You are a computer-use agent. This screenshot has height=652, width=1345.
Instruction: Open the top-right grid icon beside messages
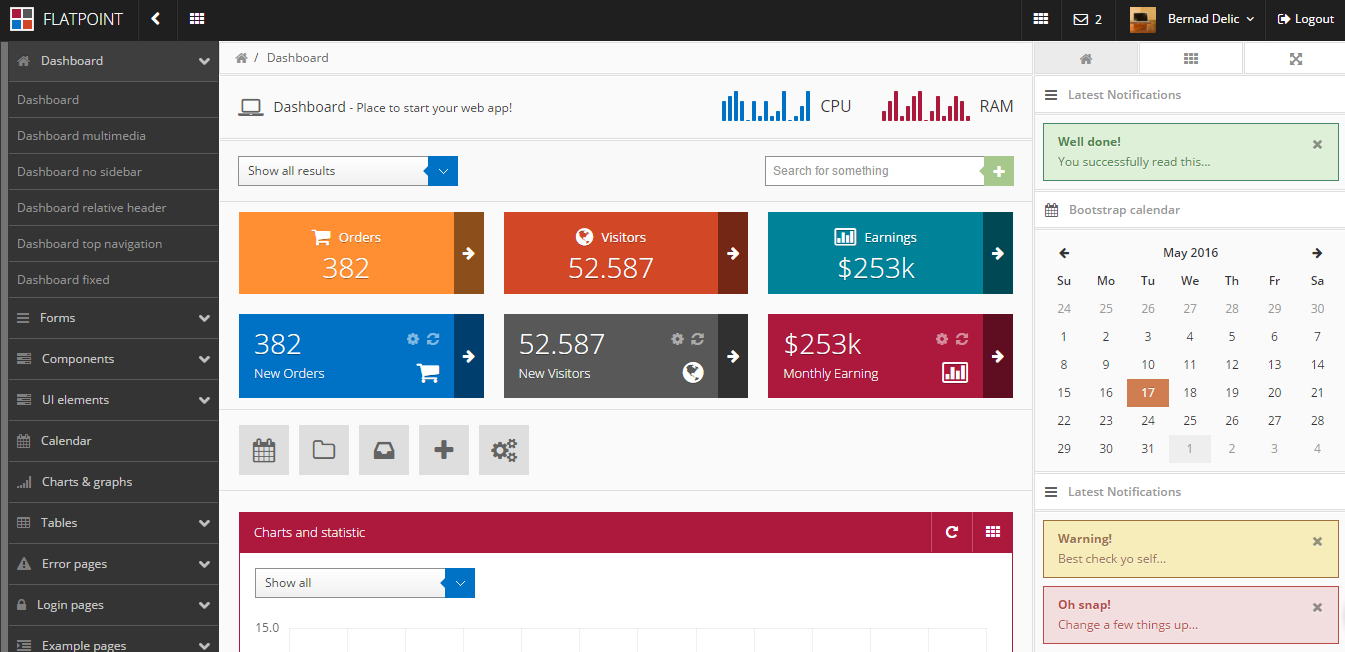1041,19
